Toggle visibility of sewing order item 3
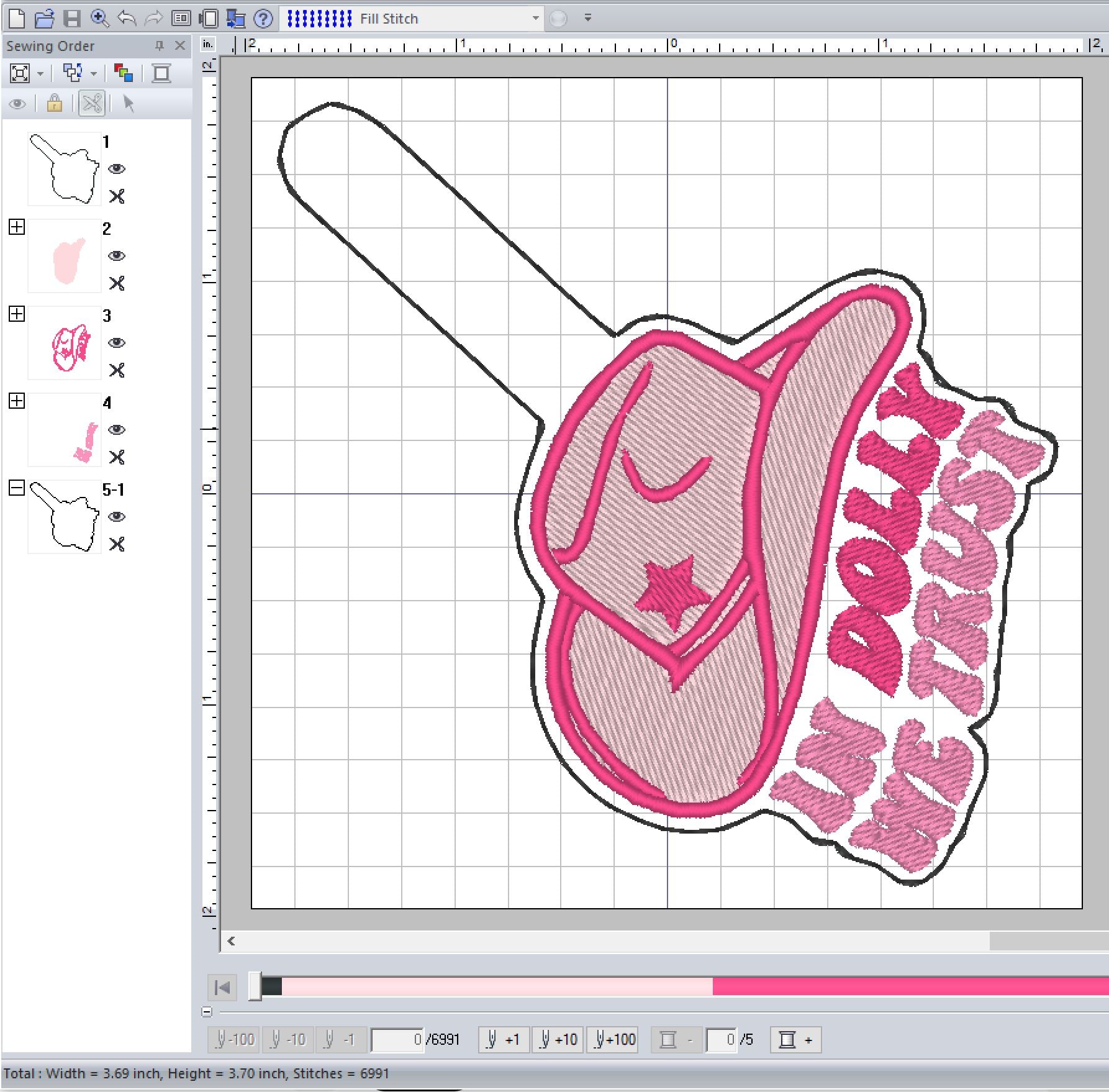This screenshot has height=1092, width=1109. [x=117, y=343]
